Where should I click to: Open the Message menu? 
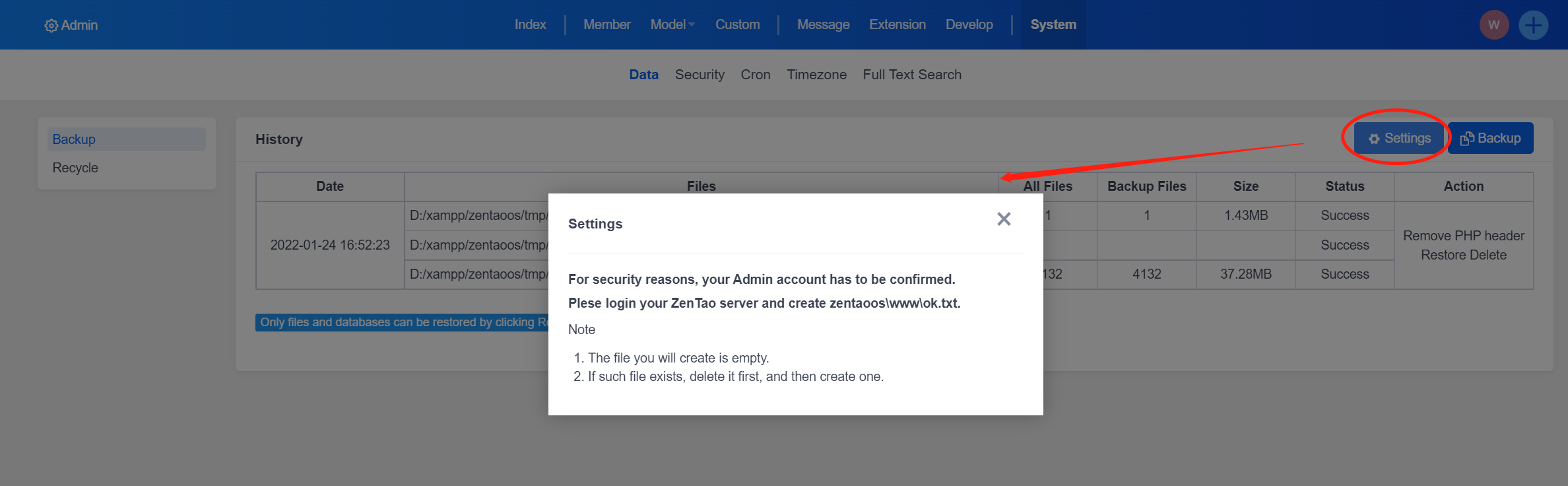click(x=823, y=24)
